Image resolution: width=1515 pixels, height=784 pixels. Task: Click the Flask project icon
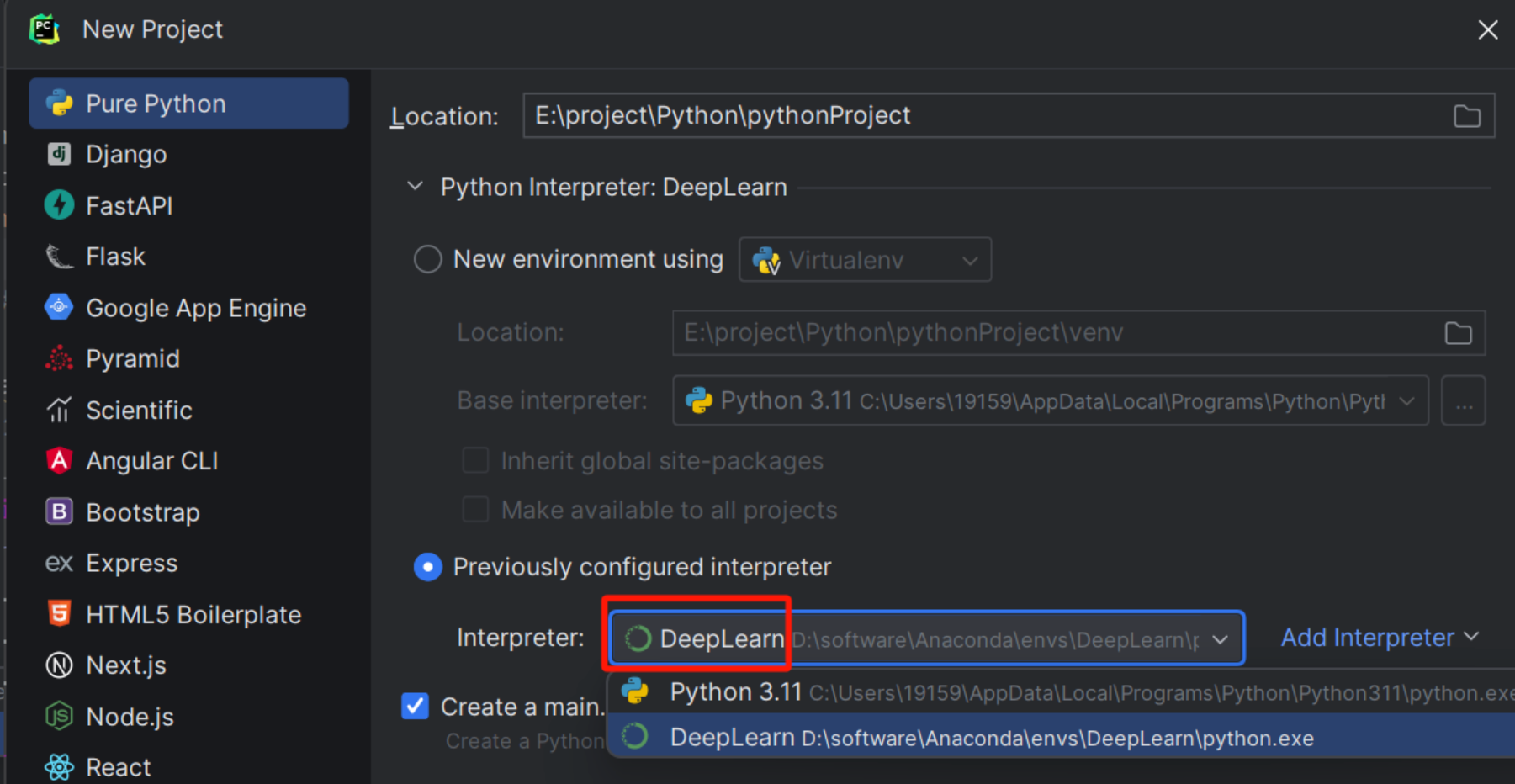point(59,257)
